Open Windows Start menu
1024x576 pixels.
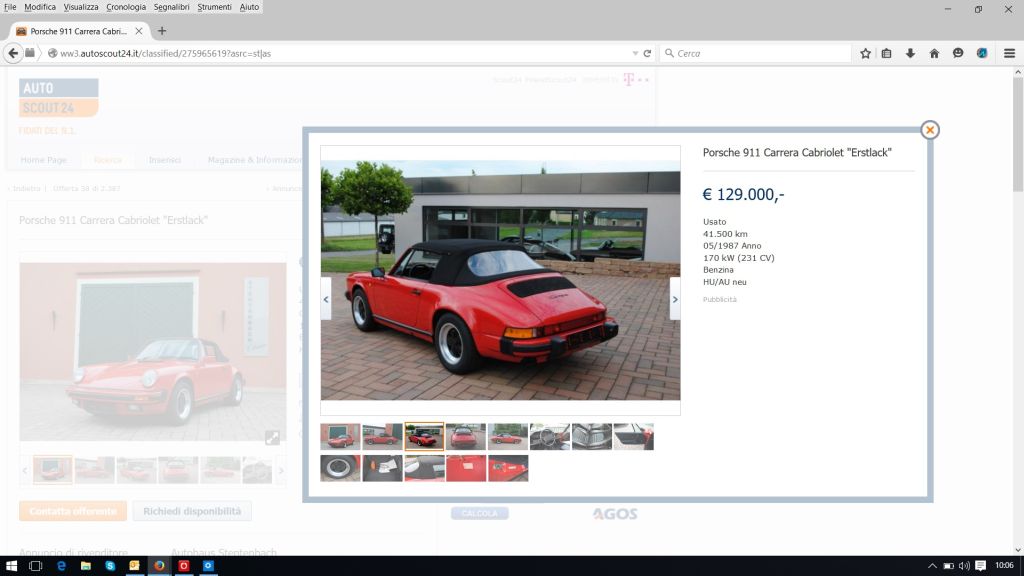(x=11, y=566)
